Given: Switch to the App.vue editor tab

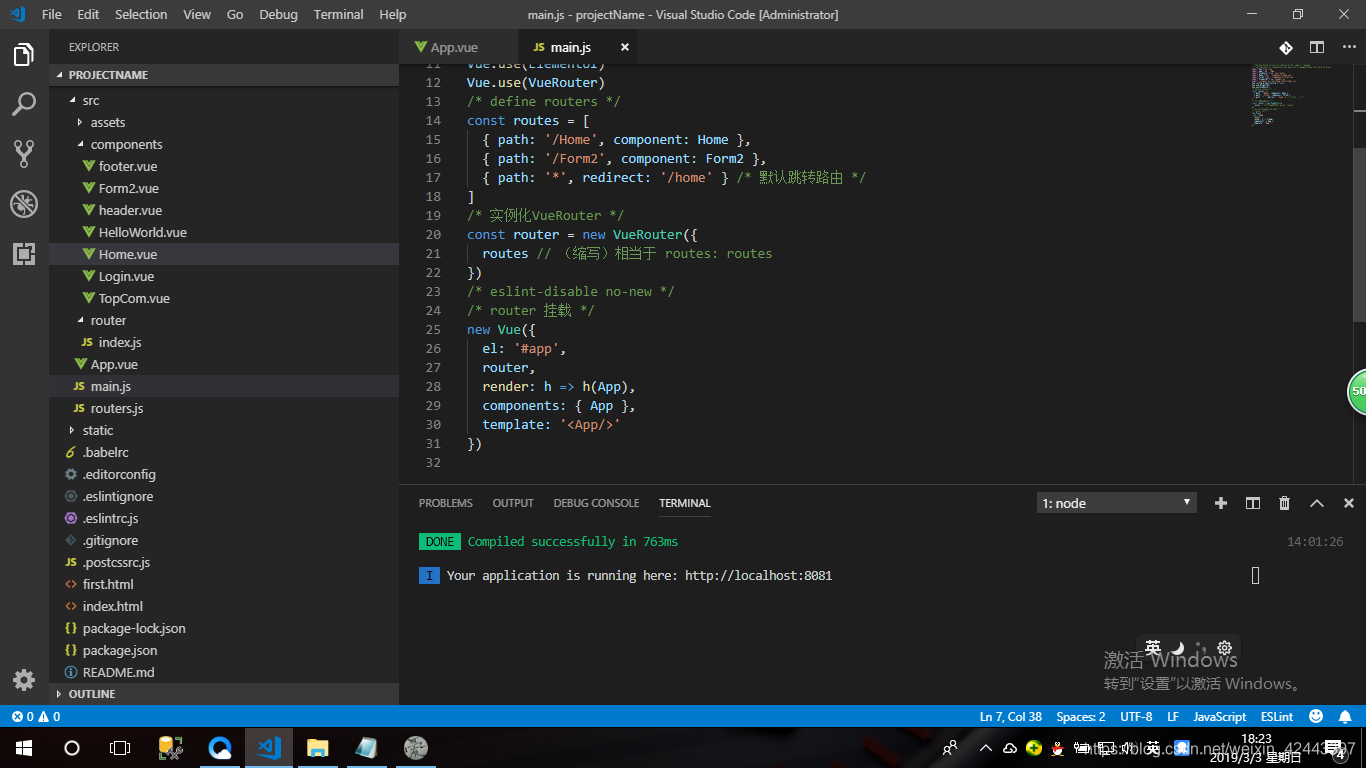Looking at the screenshot, I should point(459,47).
